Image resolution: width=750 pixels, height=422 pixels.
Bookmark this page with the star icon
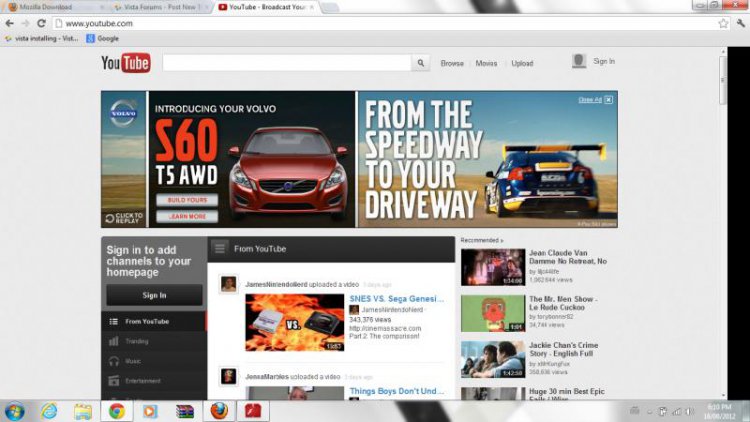723,23
